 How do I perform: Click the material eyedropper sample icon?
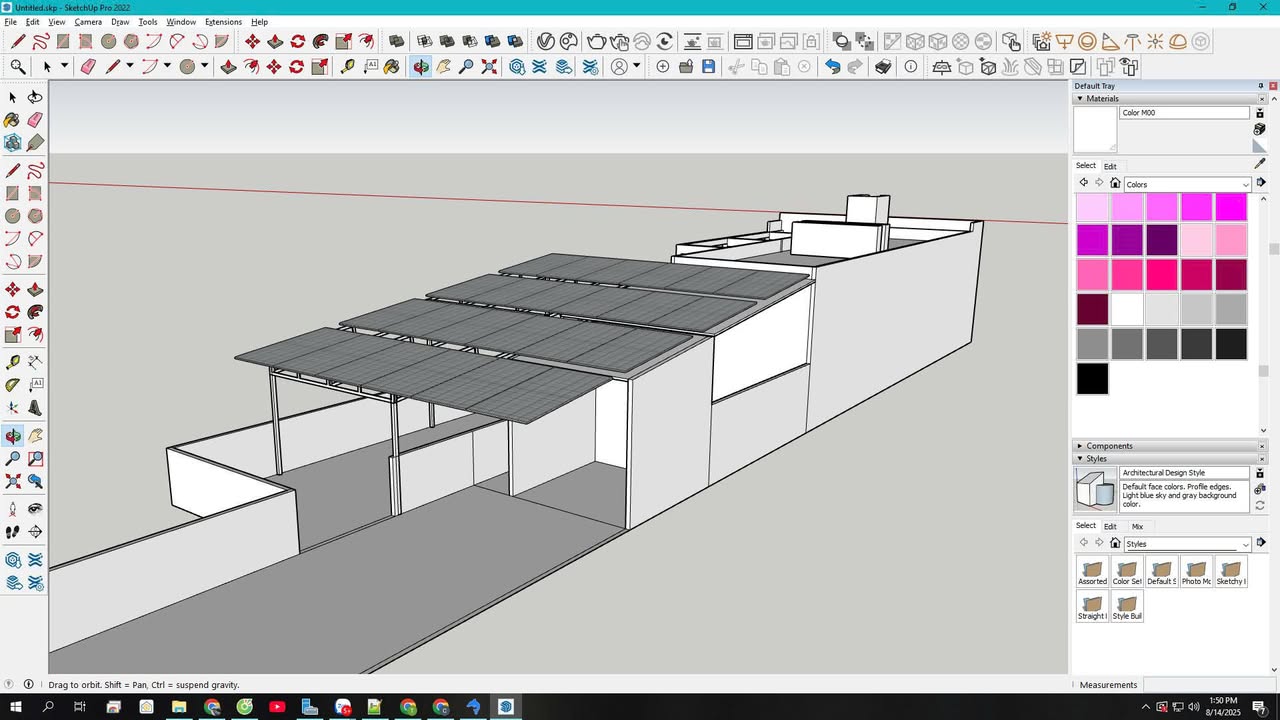[1260, 163]
